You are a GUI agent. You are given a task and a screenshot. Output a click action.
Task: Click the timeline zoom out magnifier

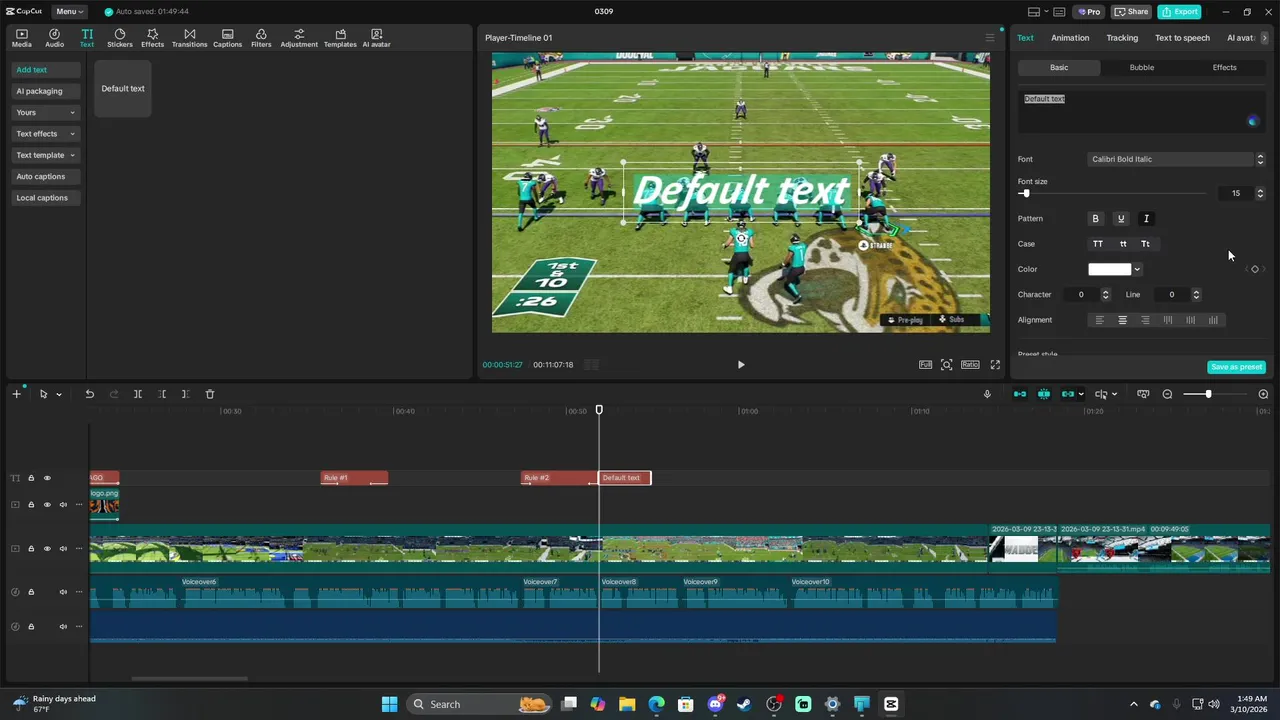tap(1167, 394)
